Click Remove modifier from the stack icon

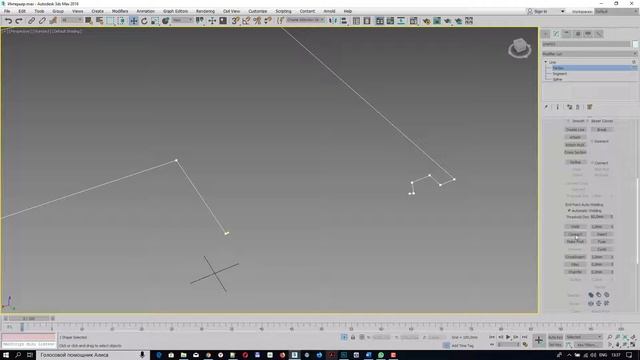(x=578, y=107)
